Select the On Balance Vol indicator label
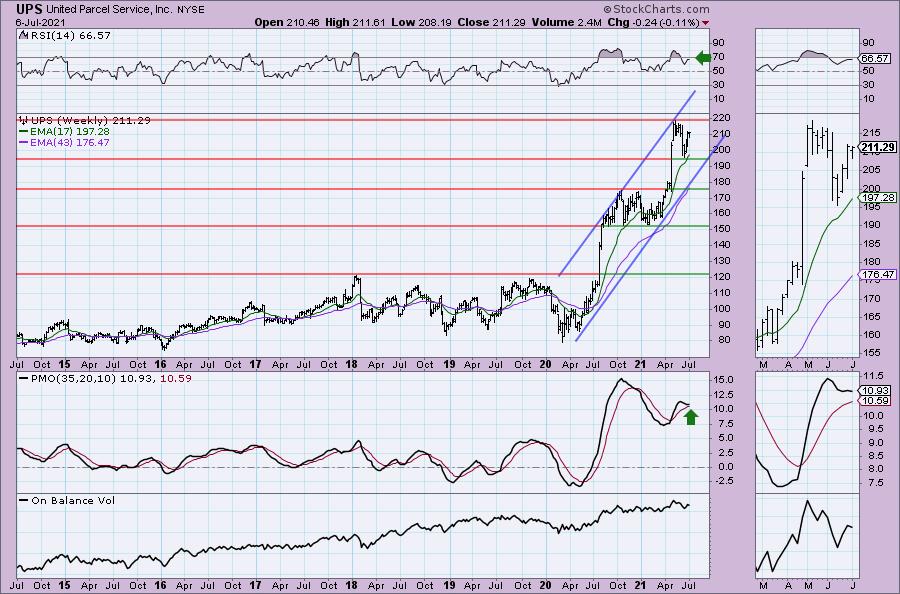This screenshot has width=900, height=594. tap(73, 500)
